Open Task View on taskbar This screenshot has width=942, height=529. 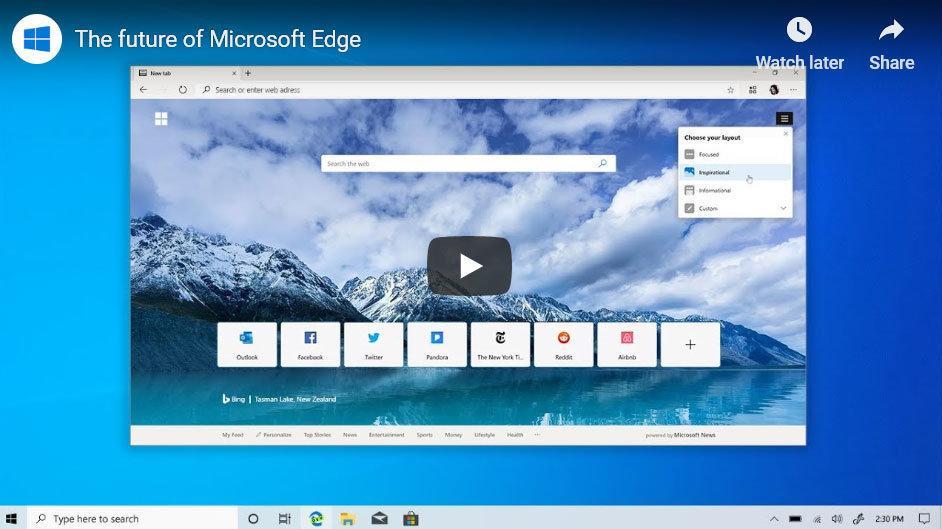point(285,519)
